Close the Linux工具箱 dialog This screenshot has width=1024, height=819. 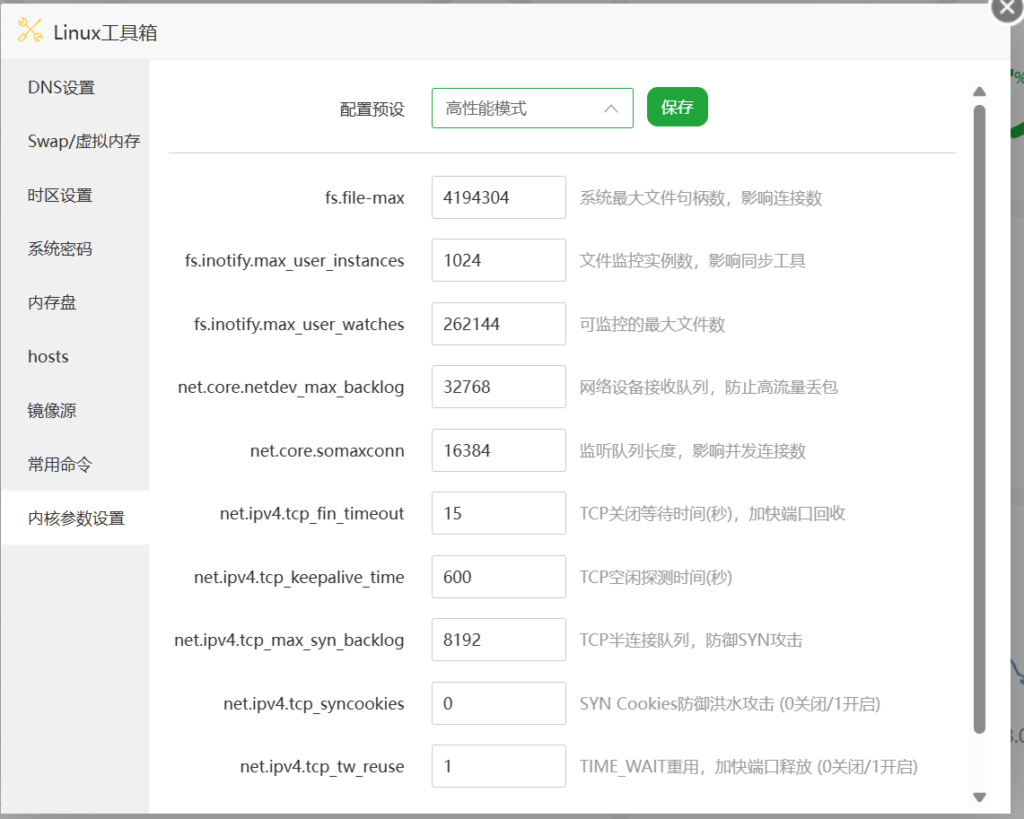point(1006,8)
